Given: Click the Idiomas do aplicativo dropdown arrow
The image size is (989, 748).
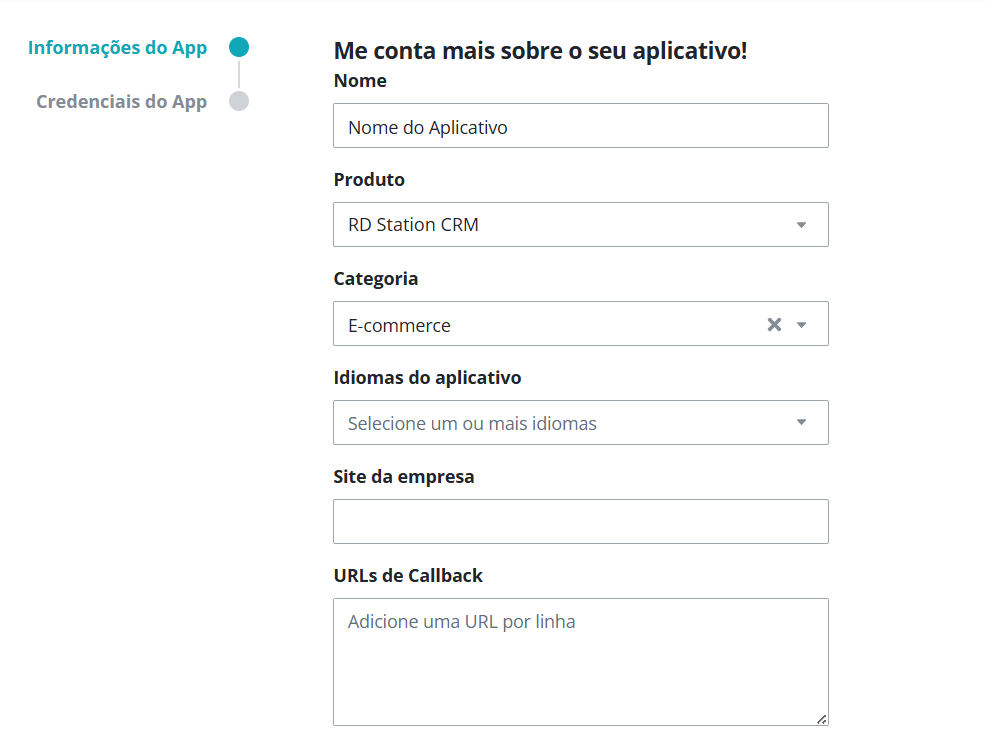Looking at the screenshot, I should pyautogui.click(x=801, y=423).
